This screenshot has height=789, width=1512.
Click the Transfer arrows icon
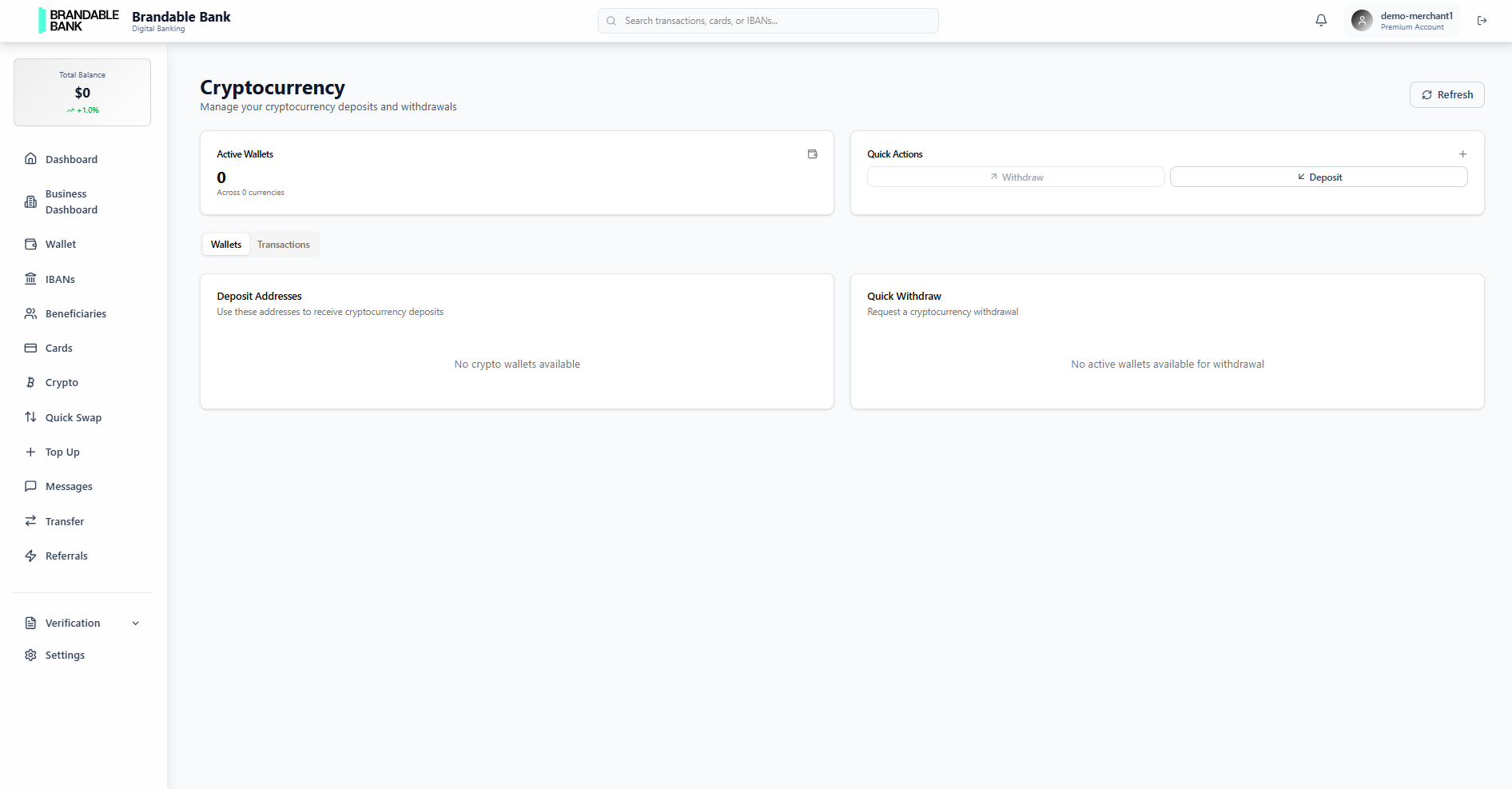(x=30, y=520)
